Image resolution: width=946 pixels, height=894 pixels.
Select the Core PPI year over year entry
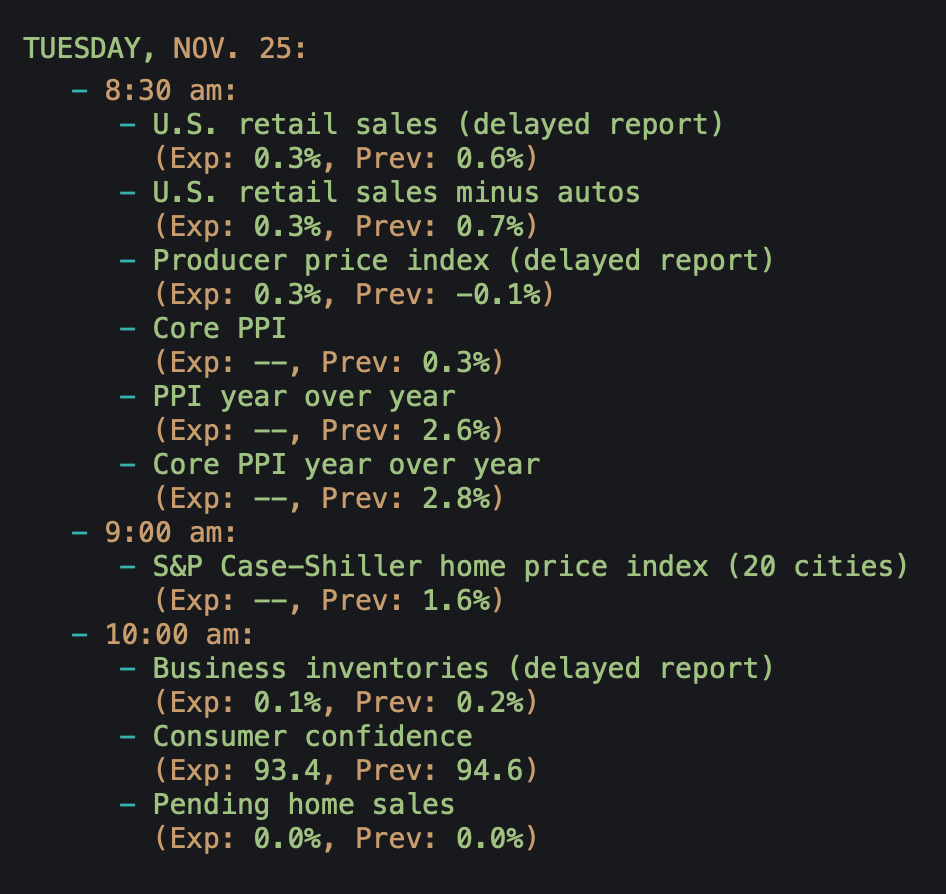tap(346, 464)
